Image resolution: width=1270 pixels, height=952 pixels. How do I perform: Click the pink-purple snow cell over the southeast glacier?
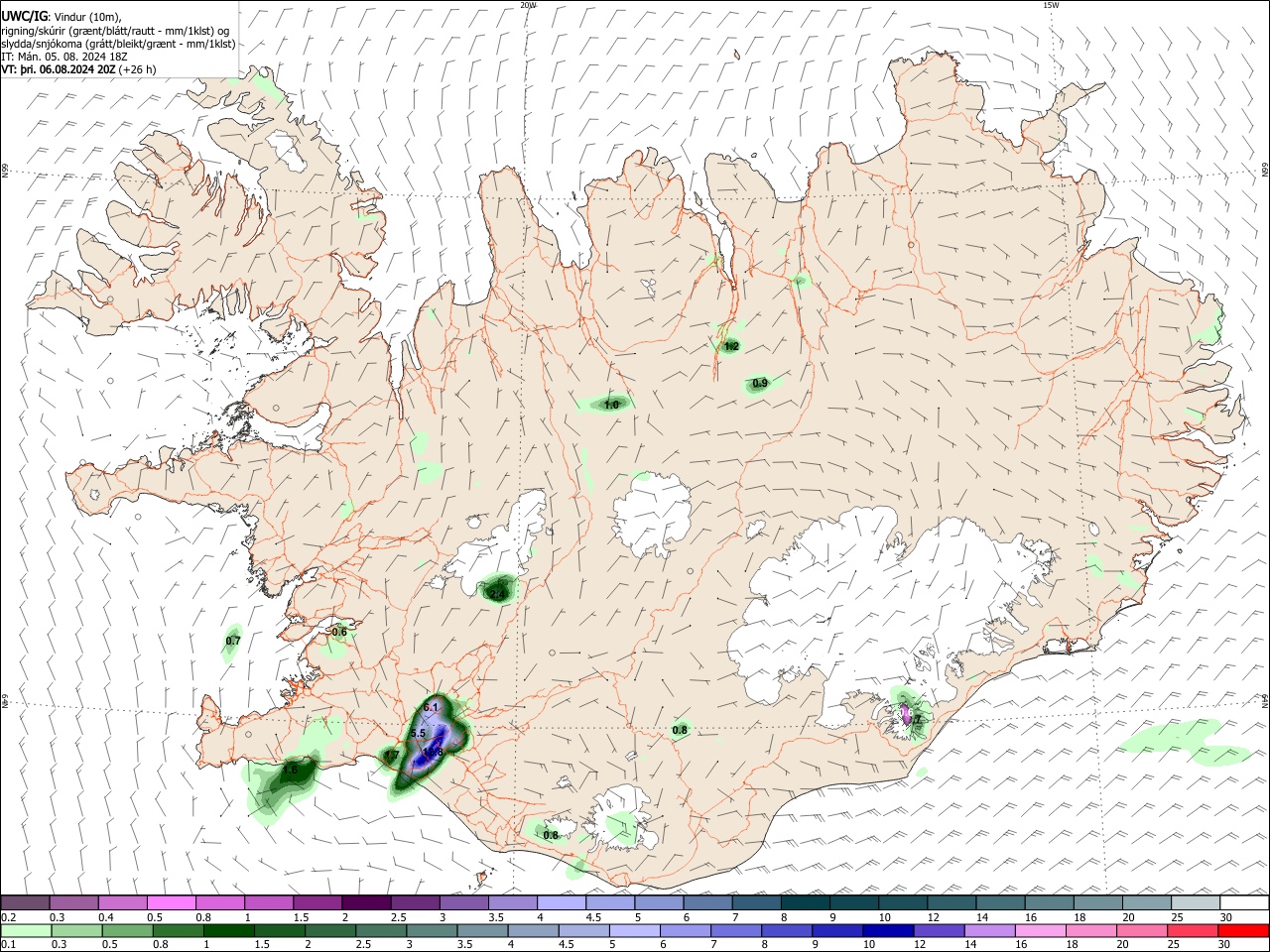[x=906, y=713]
